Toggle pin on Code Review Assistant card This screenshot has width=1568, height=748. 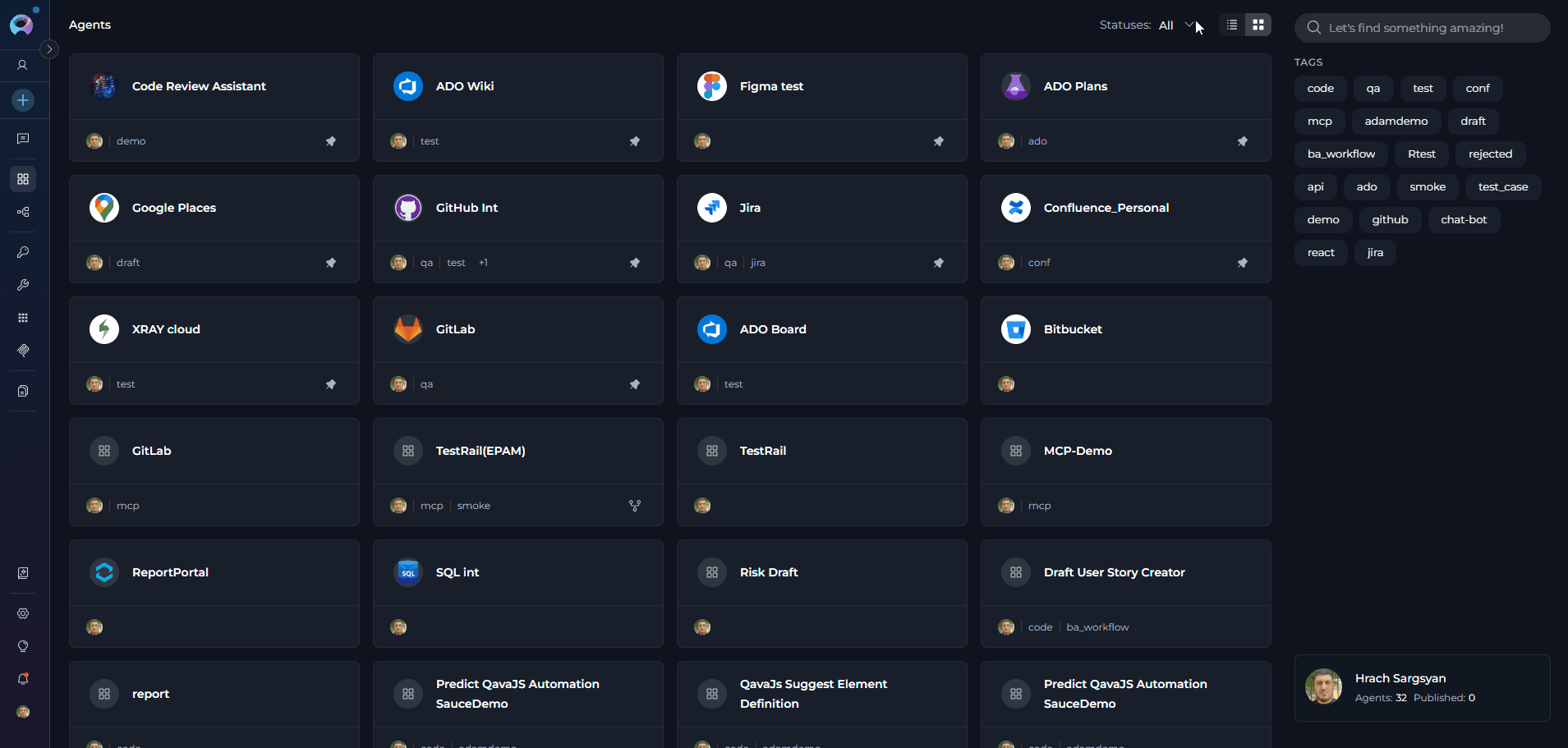click(x=331, y=141)
